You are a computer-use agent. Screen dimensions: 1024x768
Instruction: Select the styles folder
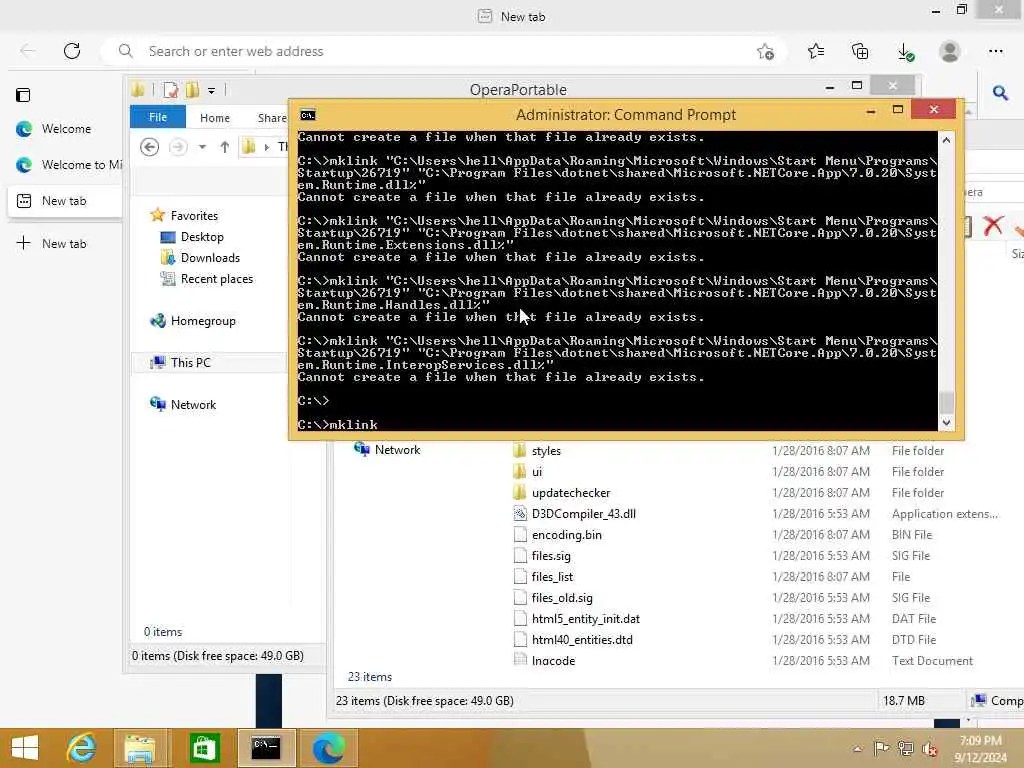click(x=546, y=451)
